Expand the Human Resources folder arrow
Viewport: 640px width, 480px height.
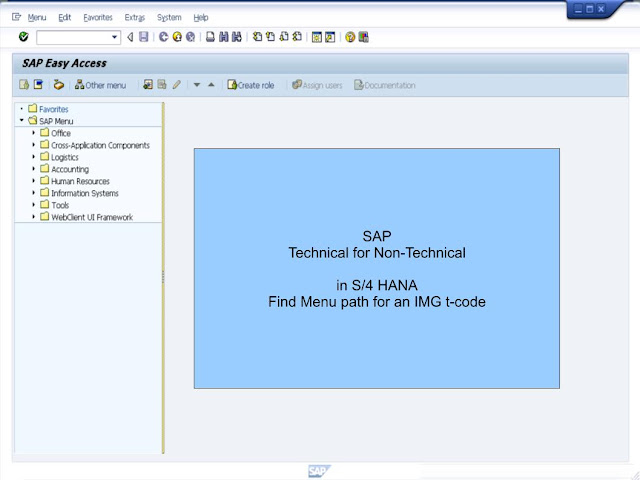click(34, 180)
